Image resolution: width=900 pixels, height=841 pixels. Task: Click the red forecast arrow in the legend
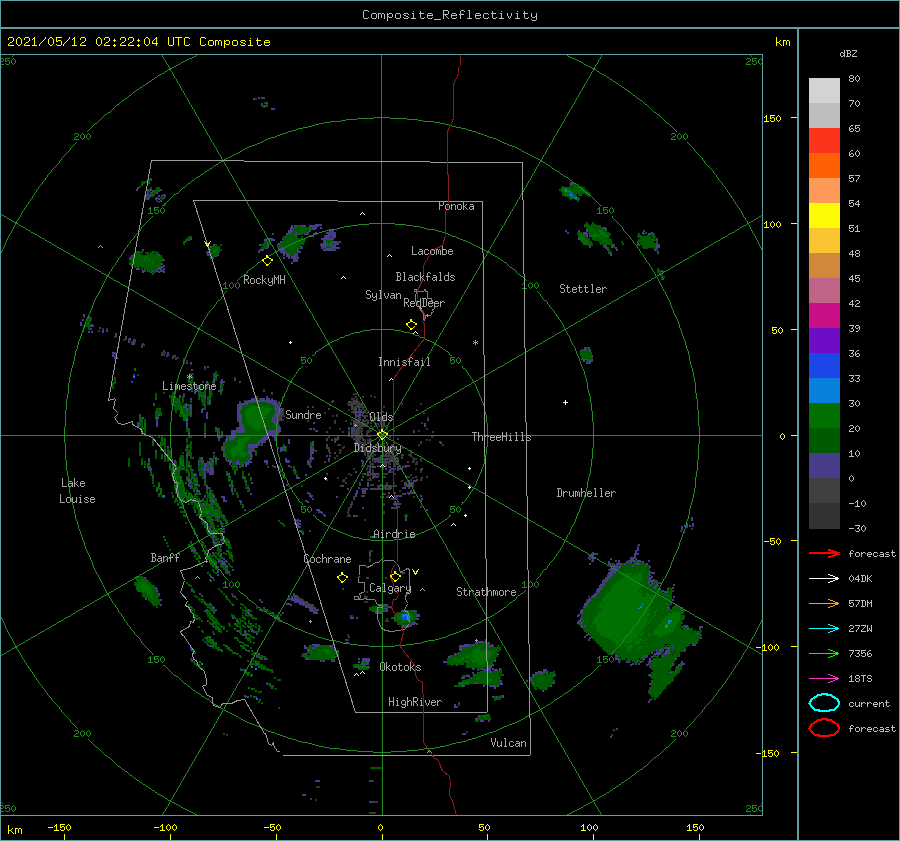[824, 553]
